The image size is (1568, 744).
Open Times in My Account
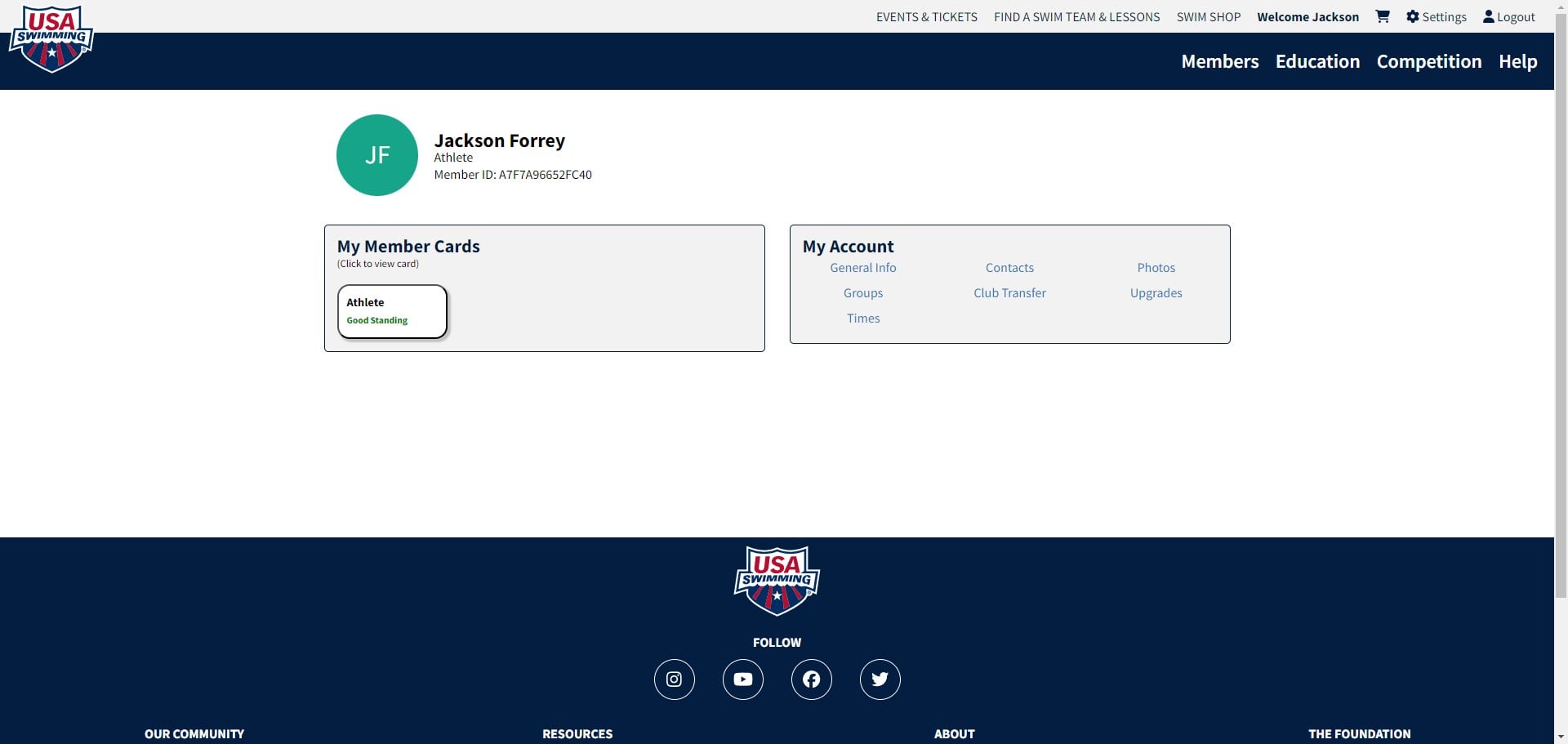click(863, 319)
